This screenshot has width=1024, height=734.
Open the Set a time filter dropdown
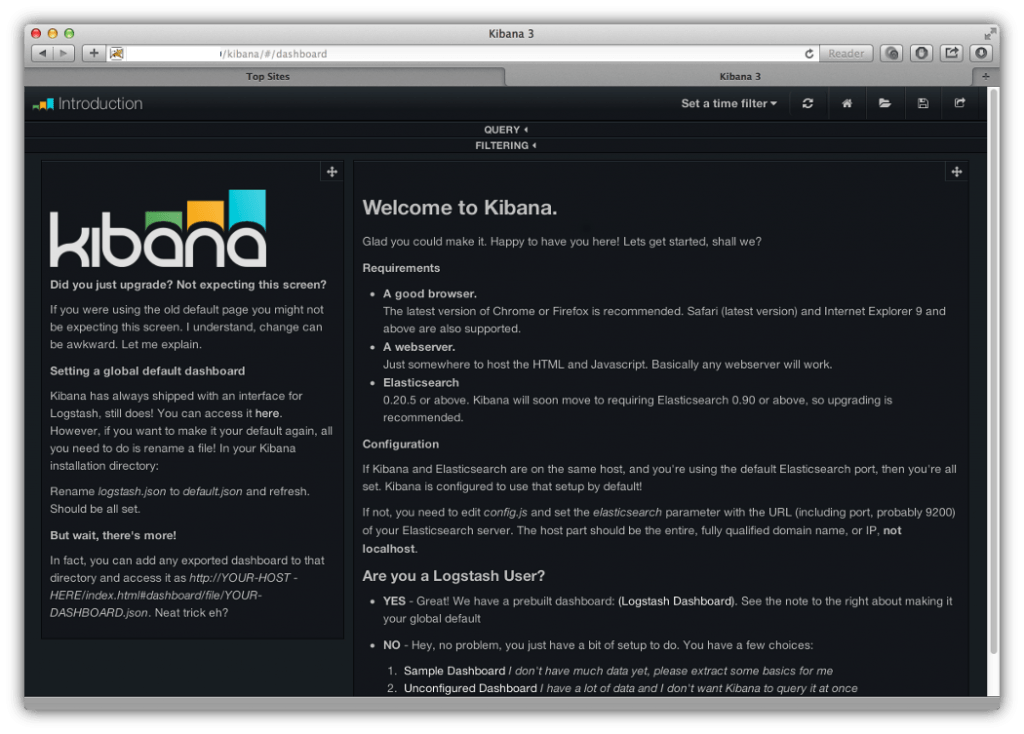729,103
